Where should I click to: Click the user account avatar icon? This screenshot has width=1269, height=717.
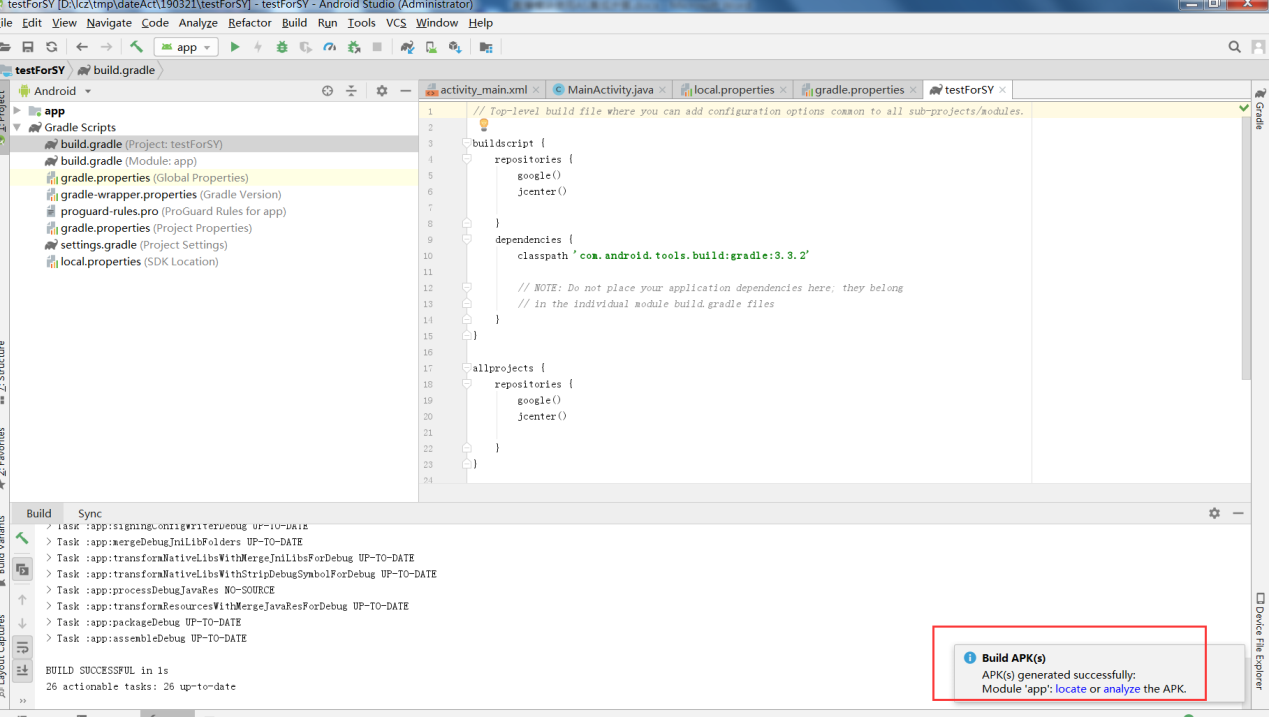1259,47
